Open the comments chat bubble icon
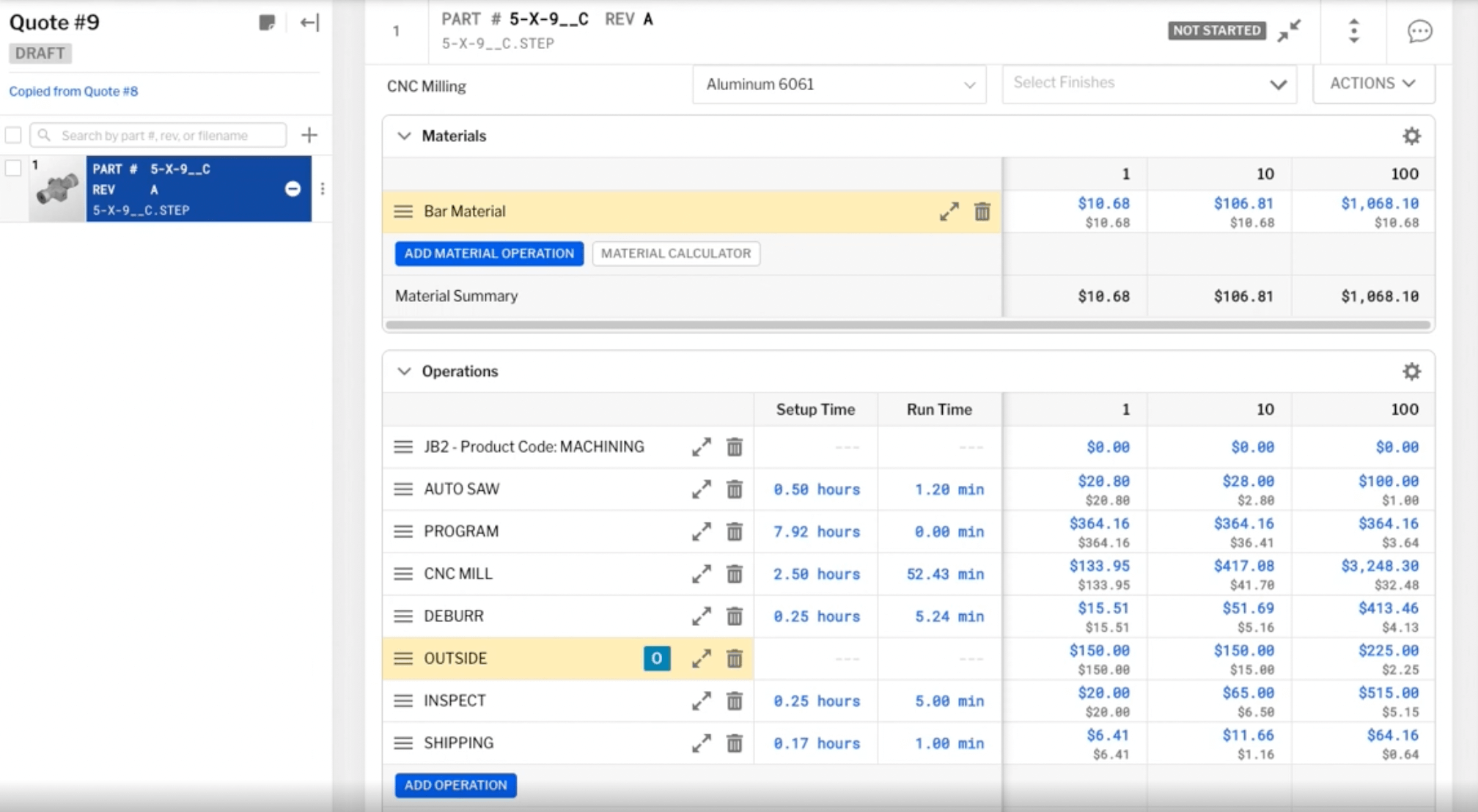 [x=1419, y=32]
